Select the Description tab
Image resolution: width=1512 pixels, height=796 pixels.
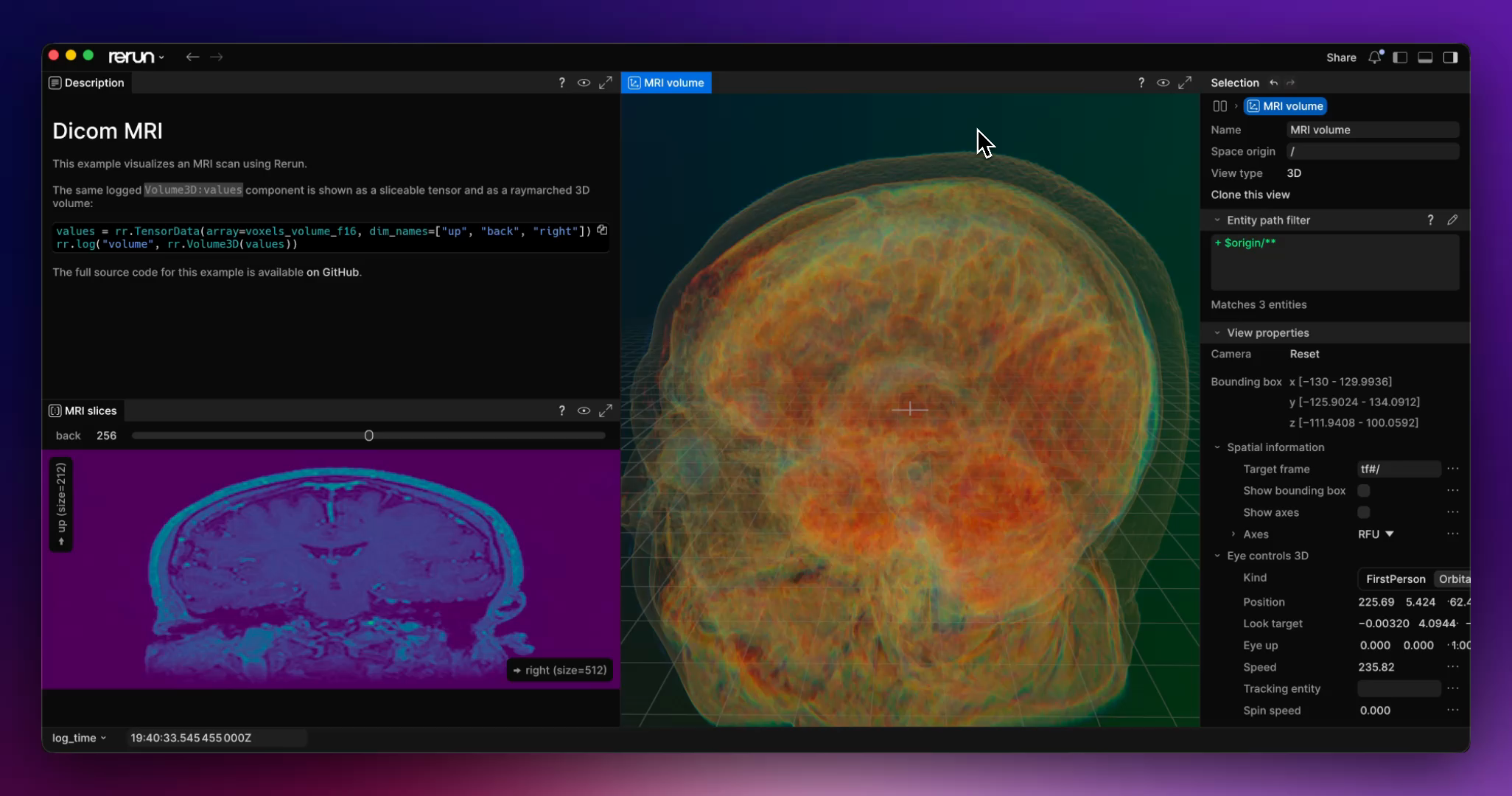[87, 83]
